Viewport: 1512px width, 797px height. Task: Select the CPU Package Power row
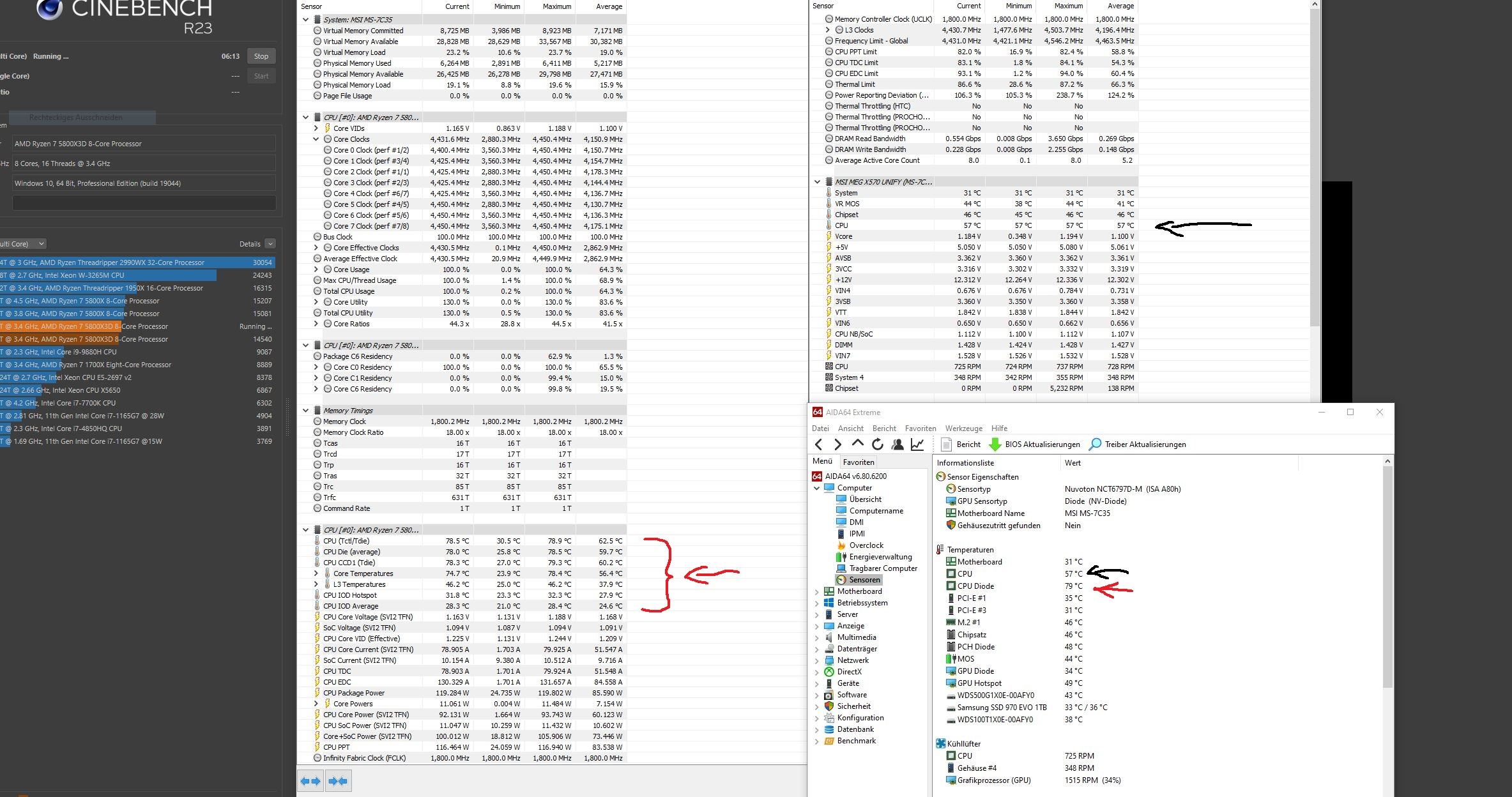point(469,693)
